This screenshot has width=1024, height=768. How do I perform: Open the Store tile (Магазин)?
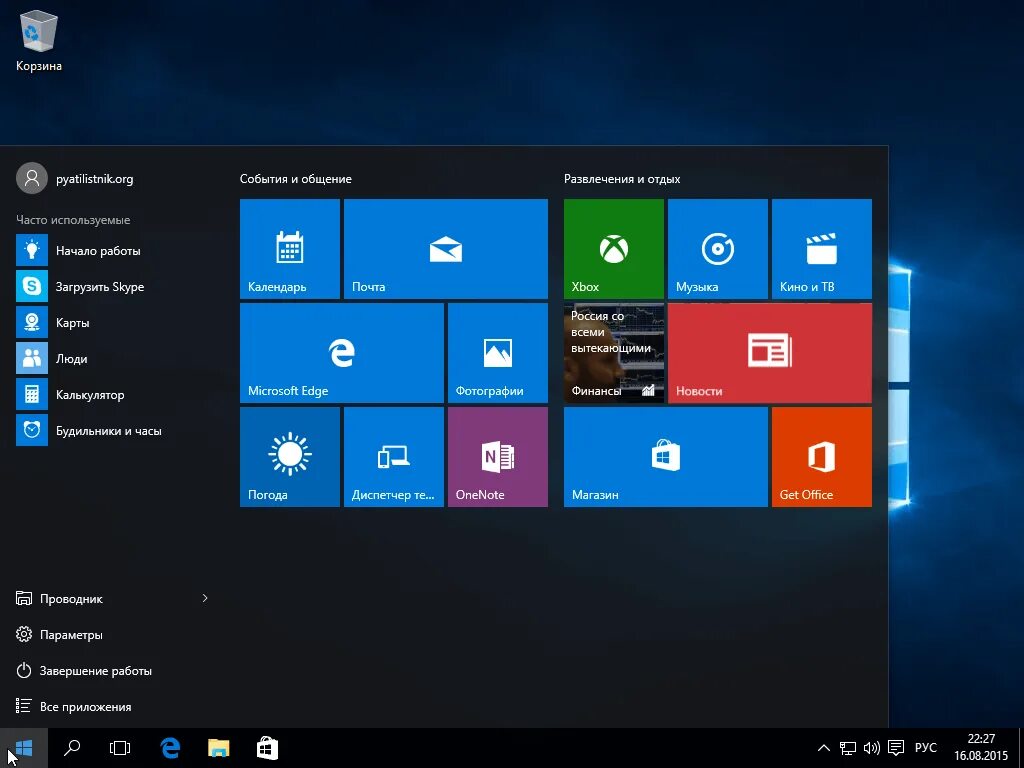665,456
